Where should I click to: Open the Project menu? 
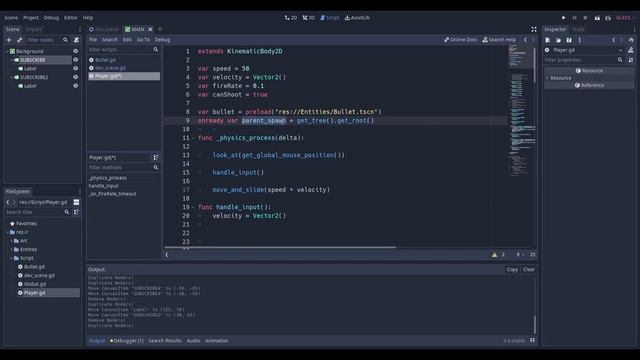pos(31,18)
